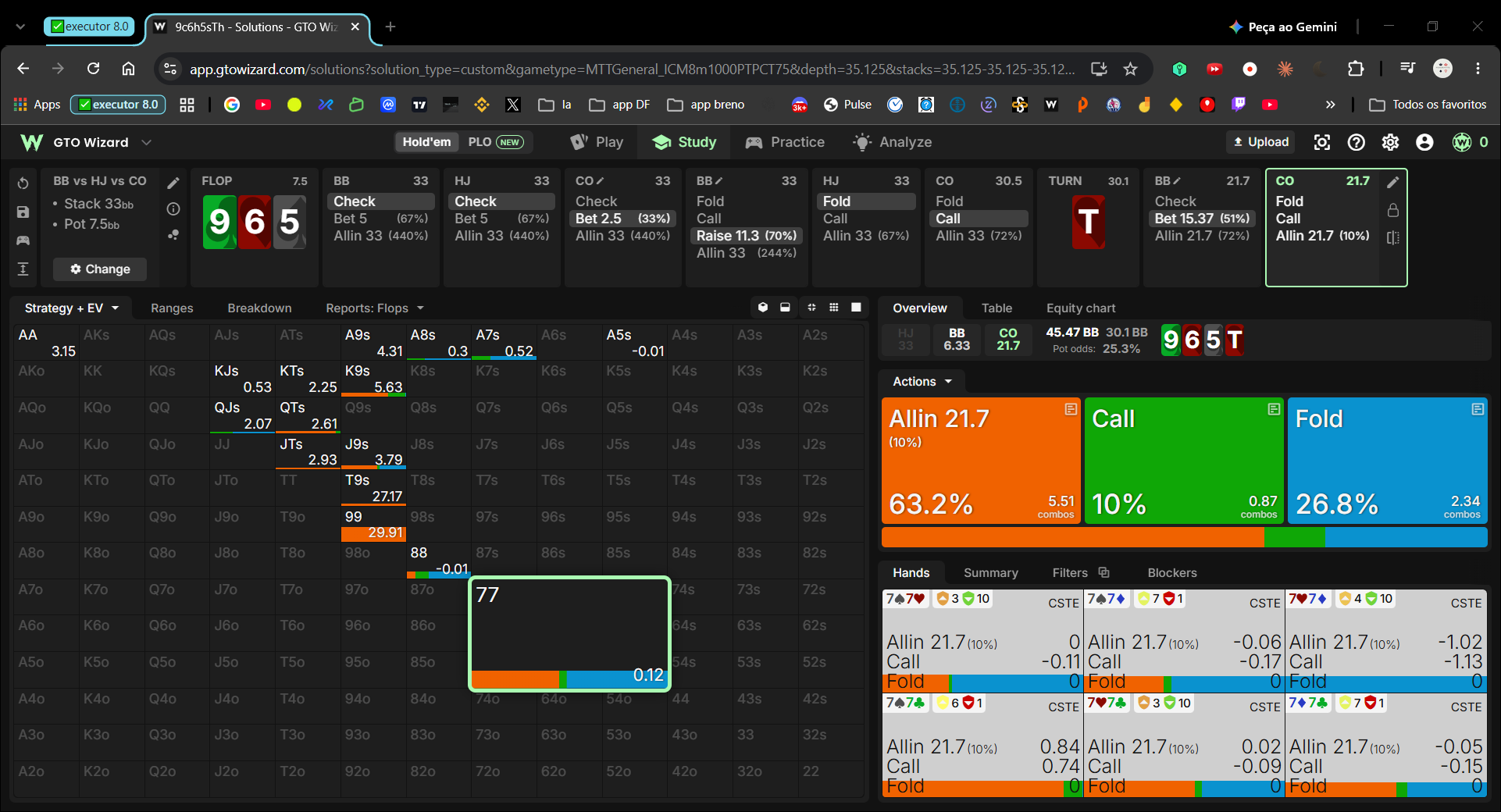Click the bubbles icon below the info icon

tap(173, 234)
